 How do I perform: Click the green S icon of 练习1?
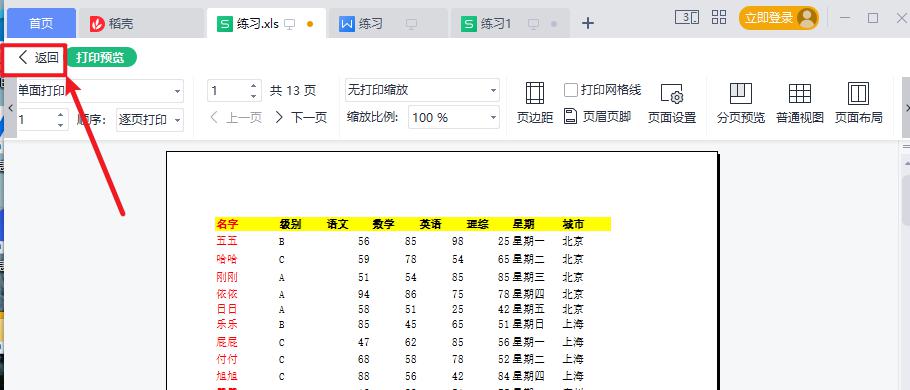(468, 24)
